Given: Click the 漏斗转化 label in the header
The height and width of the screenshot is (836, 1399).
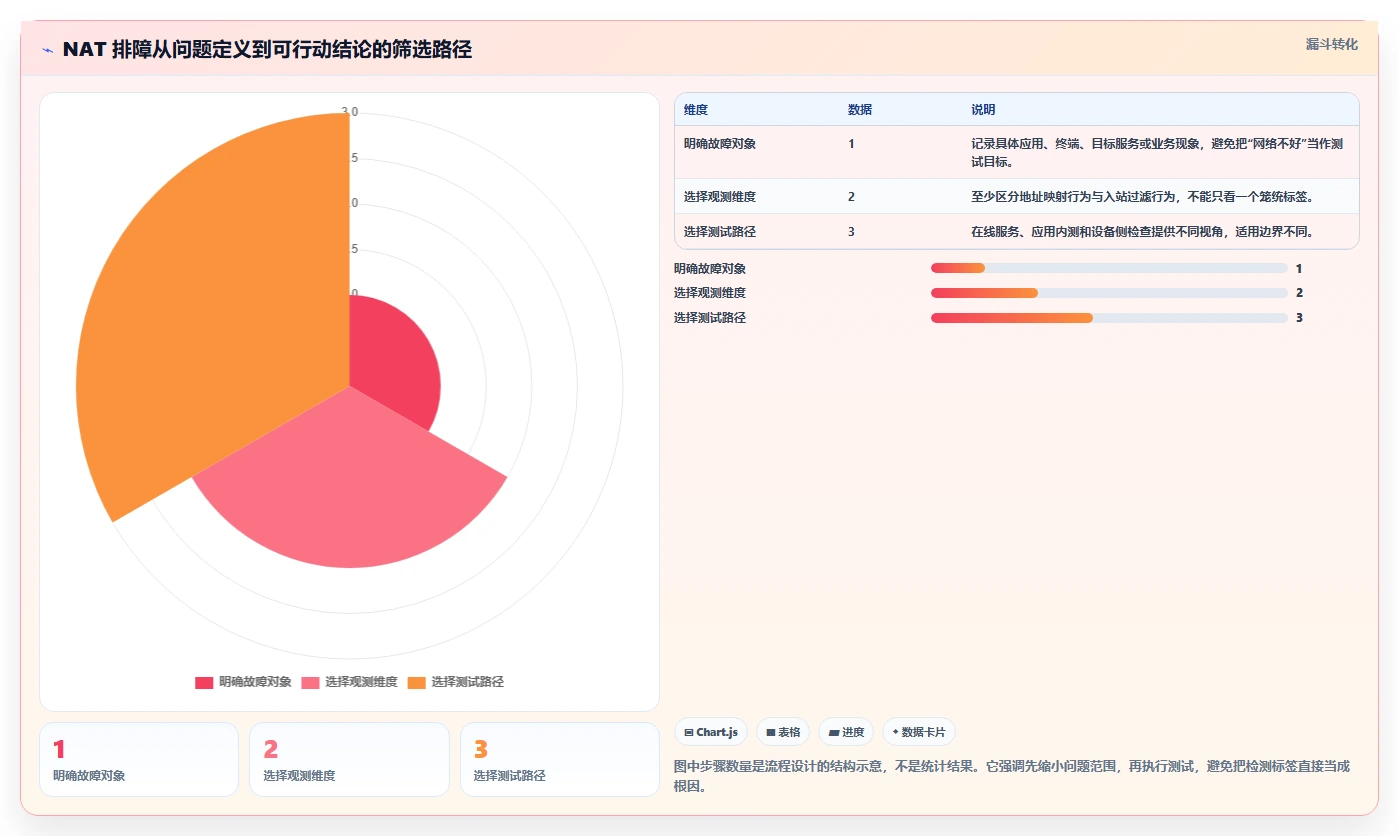Looking at the screenshot, I should tap(1331, 44).
